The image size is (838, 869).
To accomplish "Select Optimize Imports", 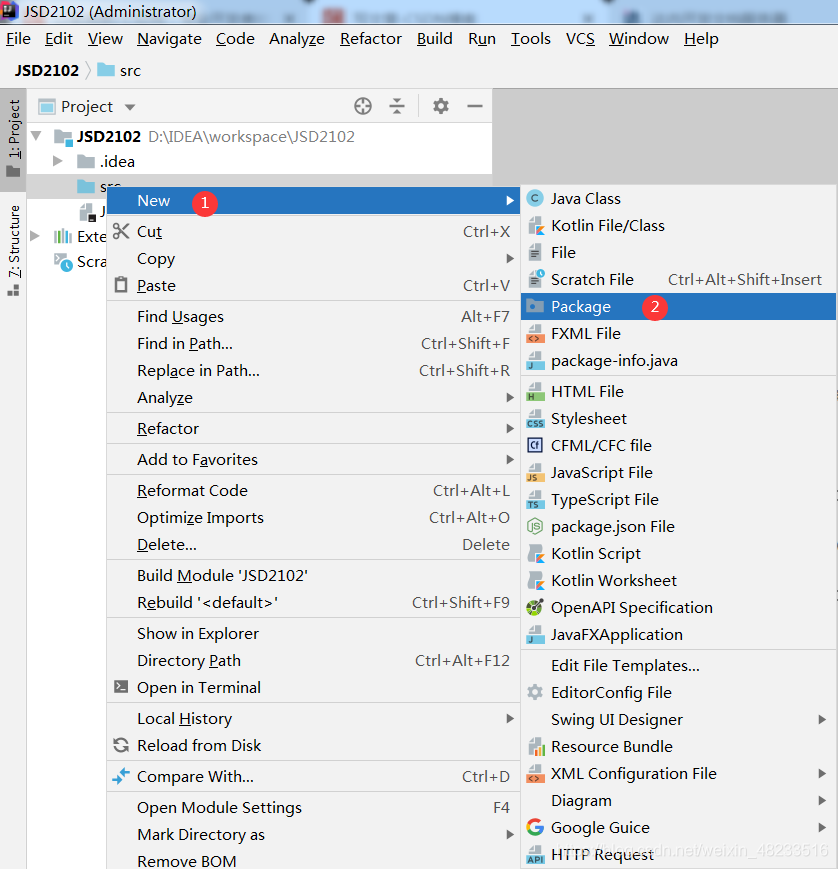I will coord(313,518).
